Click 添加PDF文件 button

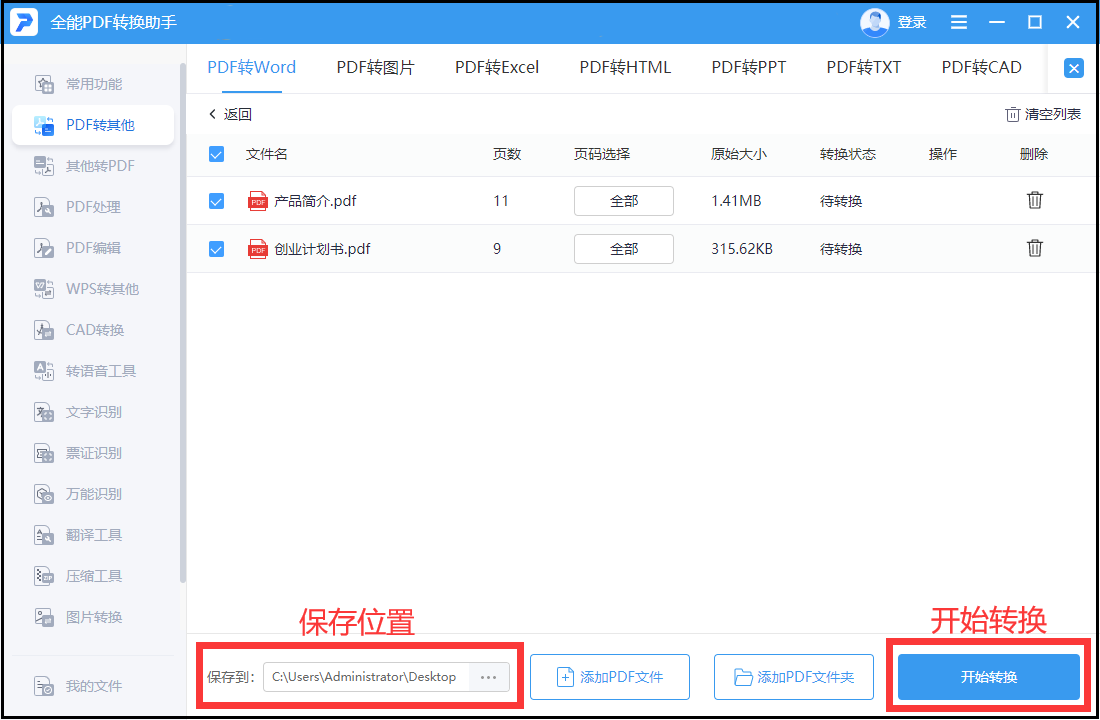pyautogui.click(x=610, y=677)
